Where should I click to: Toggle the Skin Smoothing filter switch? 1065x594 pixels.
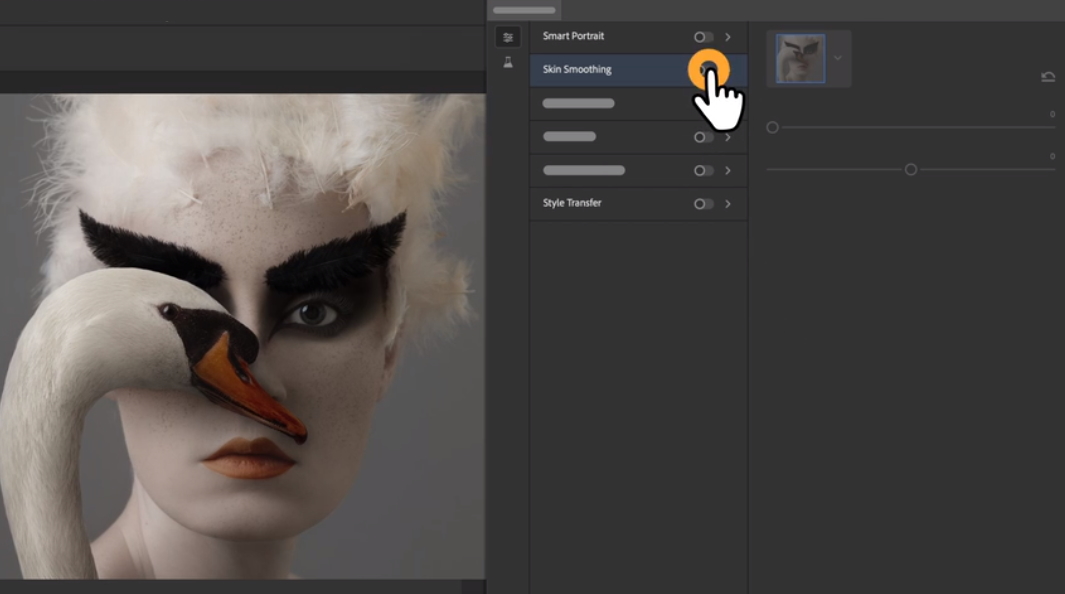(707, 69)
